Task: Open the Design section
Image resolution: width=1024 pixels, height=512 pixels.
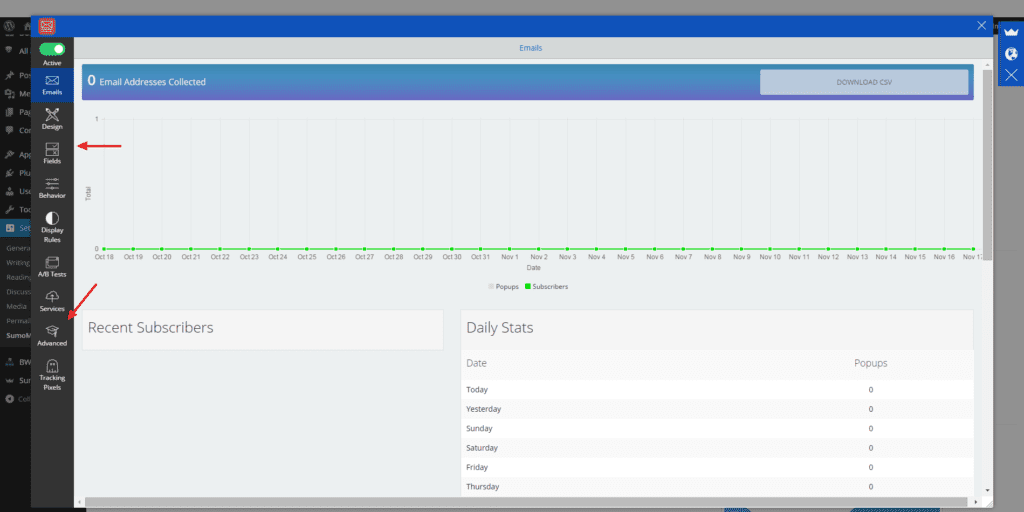Action: [x=52, y=119]
